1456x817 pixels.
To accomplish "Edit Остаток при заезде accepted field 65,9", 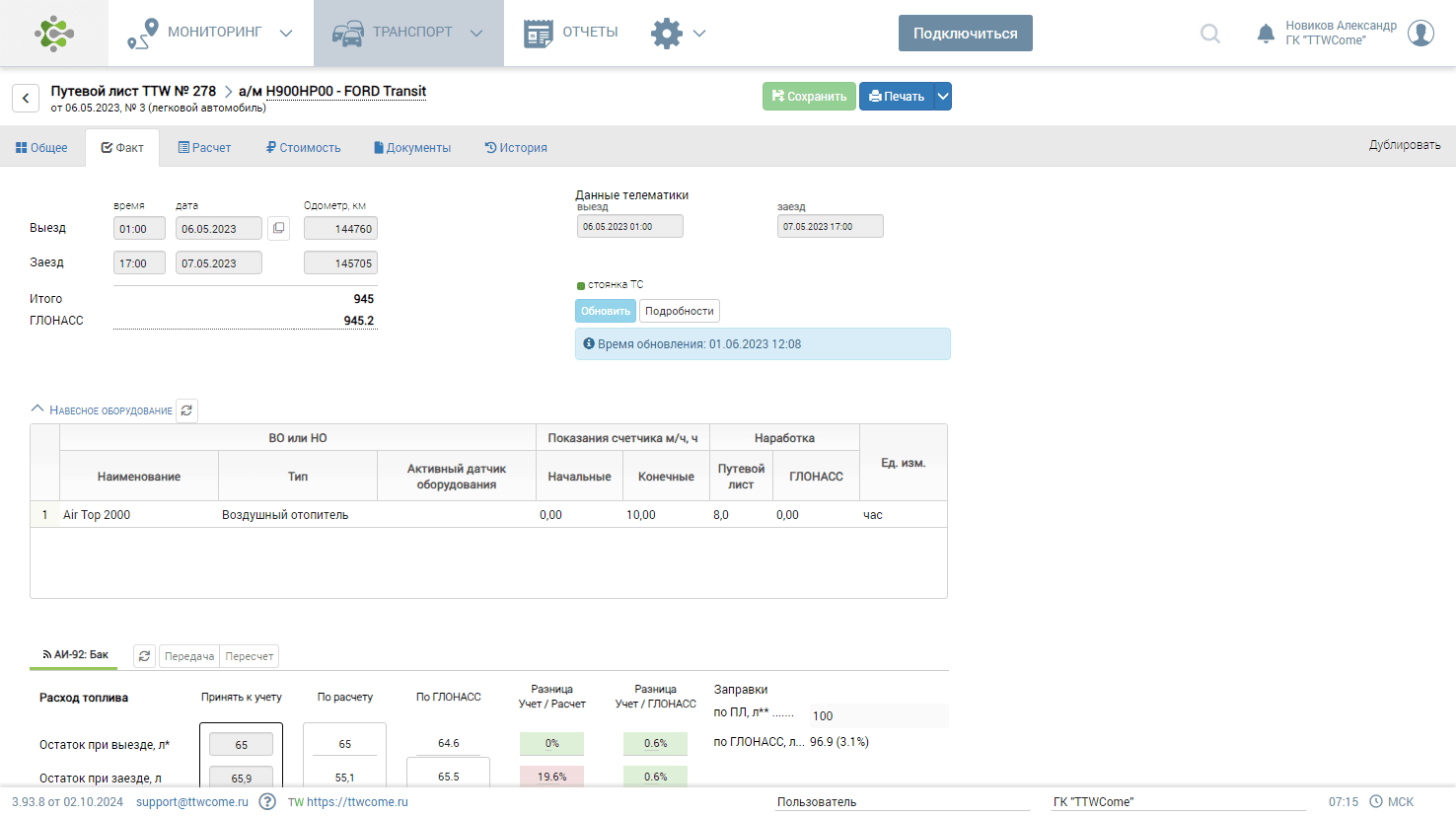I will point(242,778).
